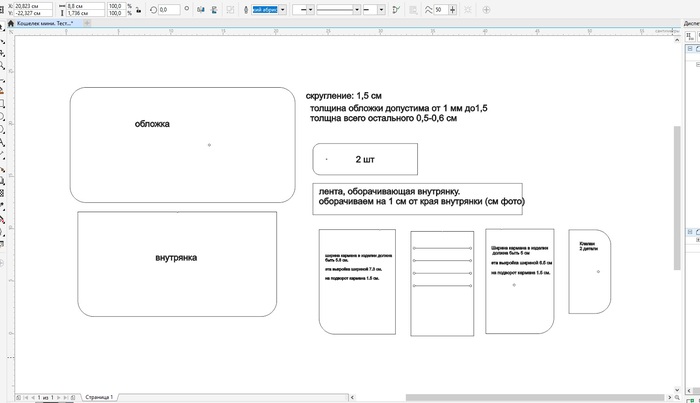700x403 pixels.
Task: Click the plus quick-customize icon in property bar
Action: (x=486, y=9)
